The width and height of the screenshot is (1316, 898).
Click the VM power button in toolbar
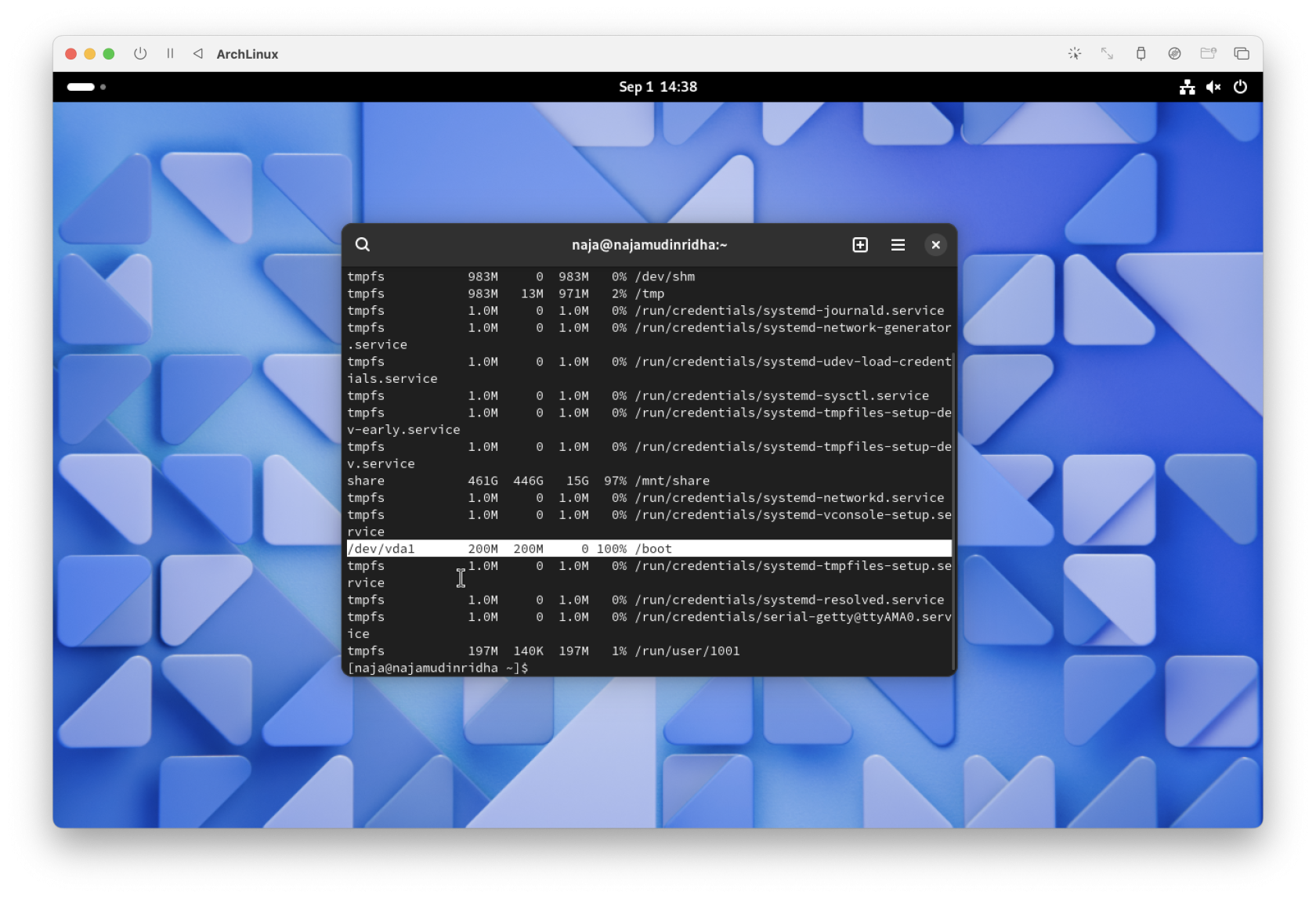(140, 53)
